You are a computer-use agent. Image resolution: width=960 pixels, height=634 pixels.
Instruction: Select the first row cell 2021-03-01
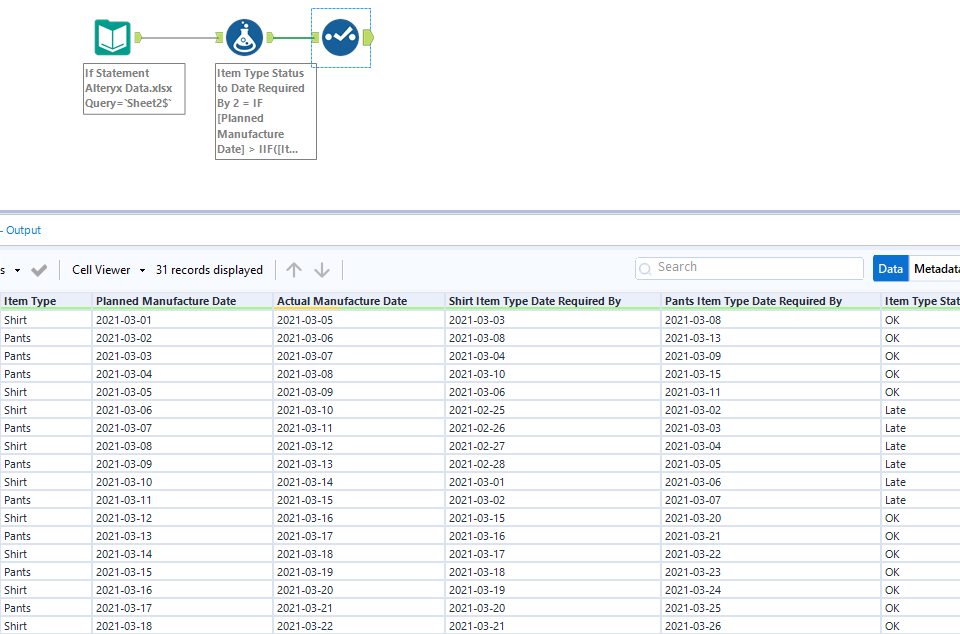124,320
